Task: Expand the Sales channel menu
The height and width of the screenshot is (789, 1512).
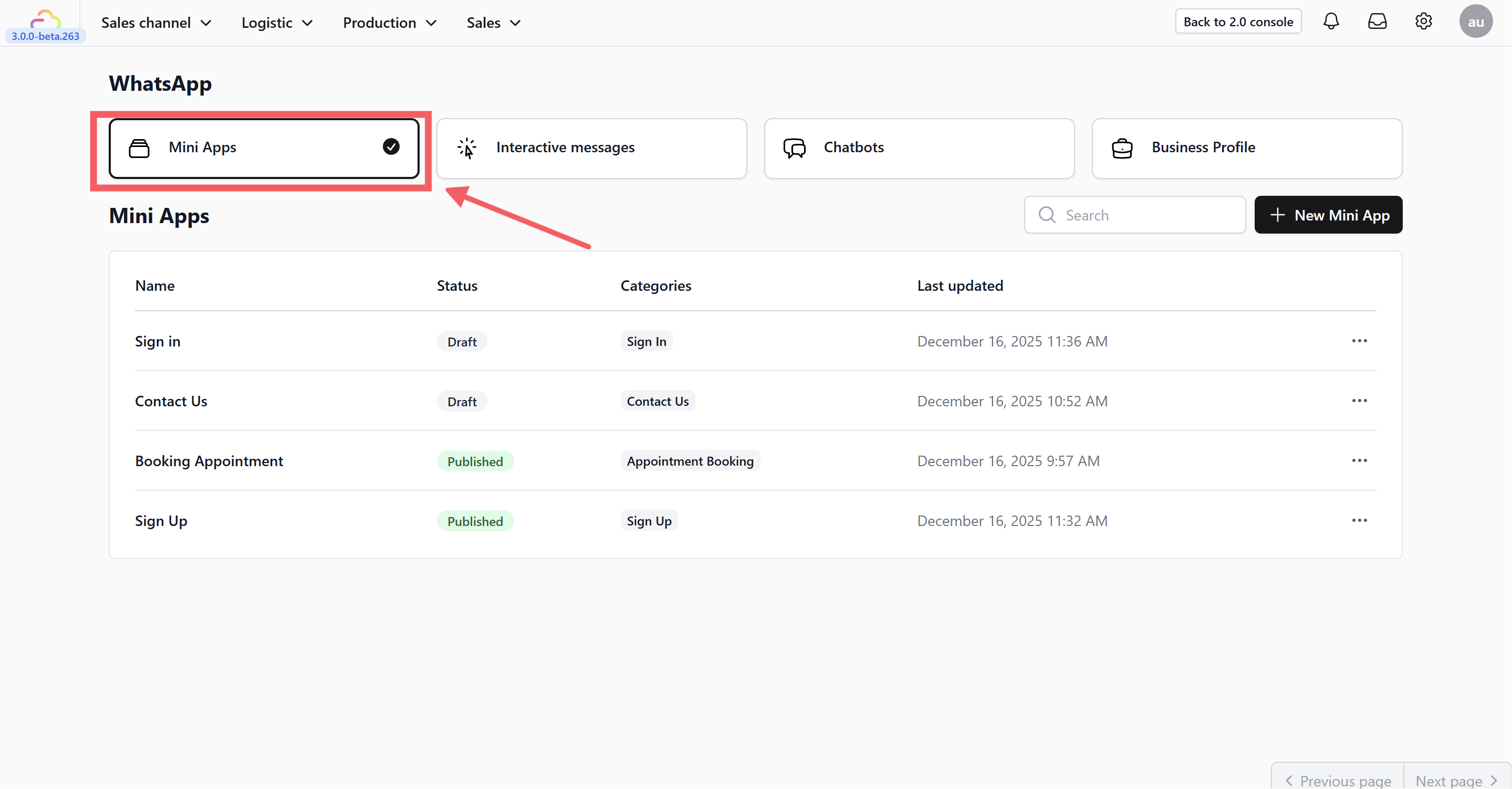Action: (x=156, y=23)
